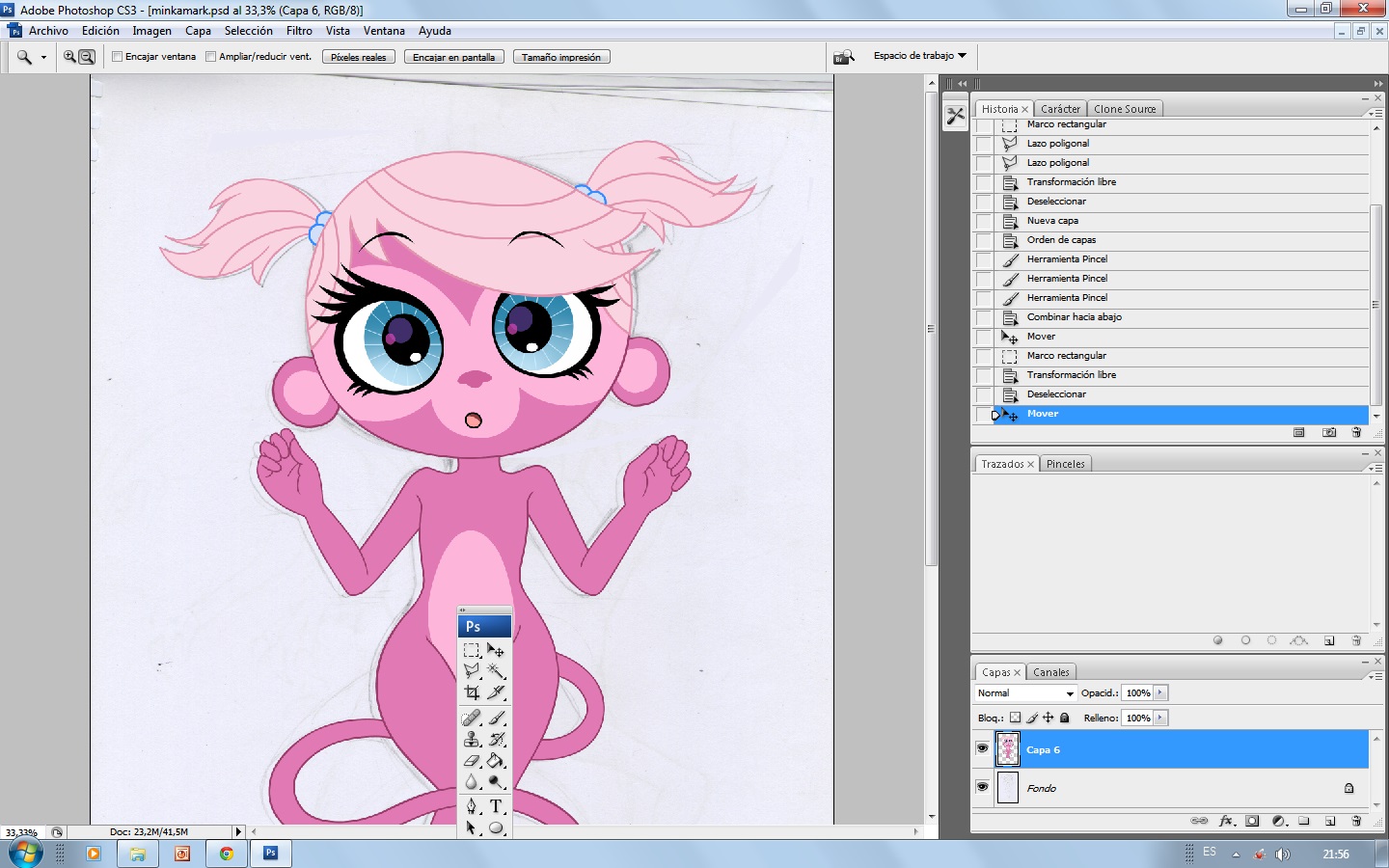Toggle the Ampliar/reducir vent. checkbox
Image resolution: width=1389 pixels, height=868 pixels.
click(x=211, y=57)
